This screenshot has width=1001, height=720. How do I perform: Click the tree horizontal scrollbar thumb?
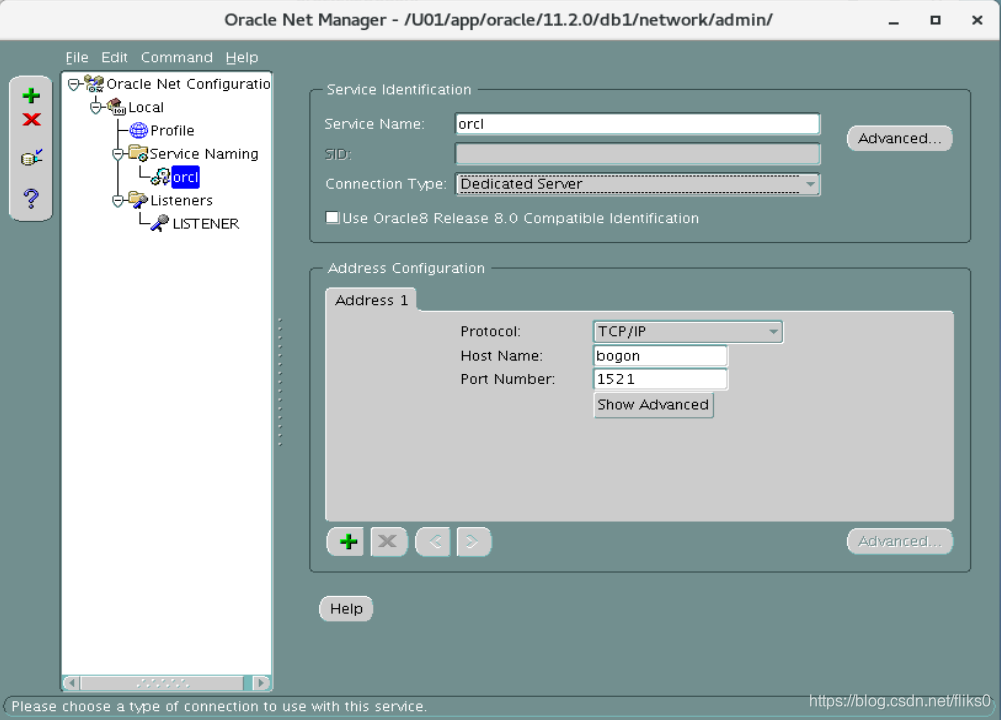[x=162, y=683]
